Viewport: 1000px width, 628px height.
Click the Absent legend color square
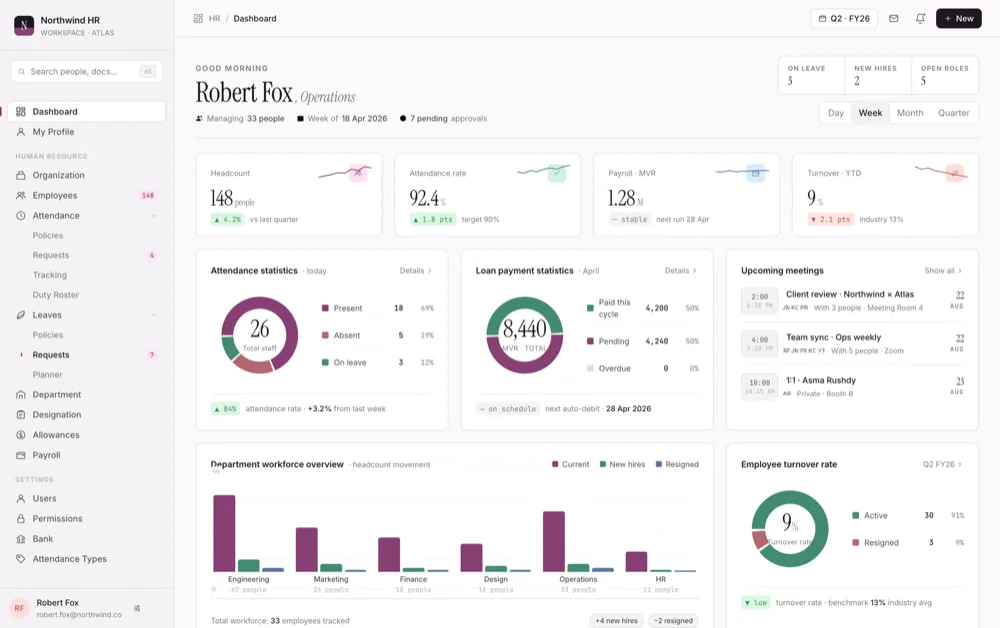pos(325,335)
